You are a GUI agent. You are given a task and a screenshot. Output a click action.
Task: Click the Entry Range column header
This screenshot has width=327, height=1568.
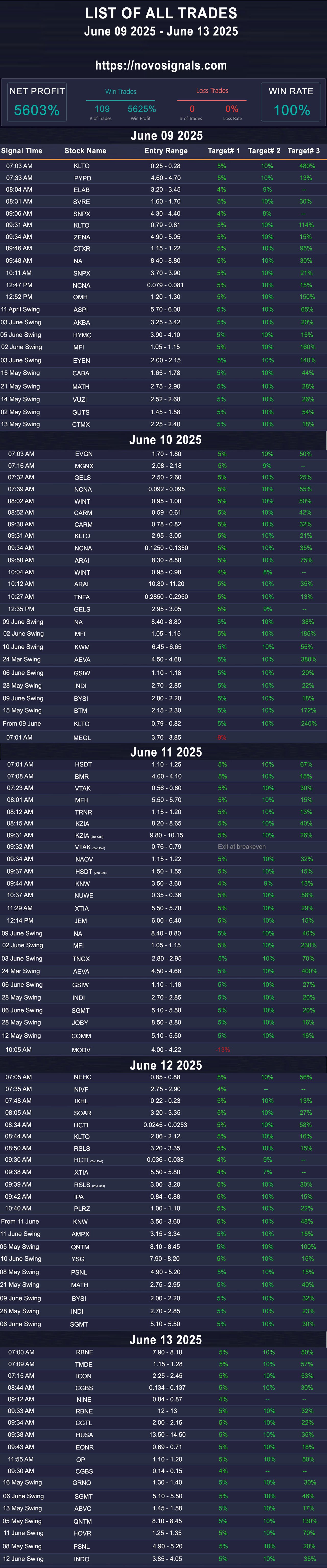166,151
